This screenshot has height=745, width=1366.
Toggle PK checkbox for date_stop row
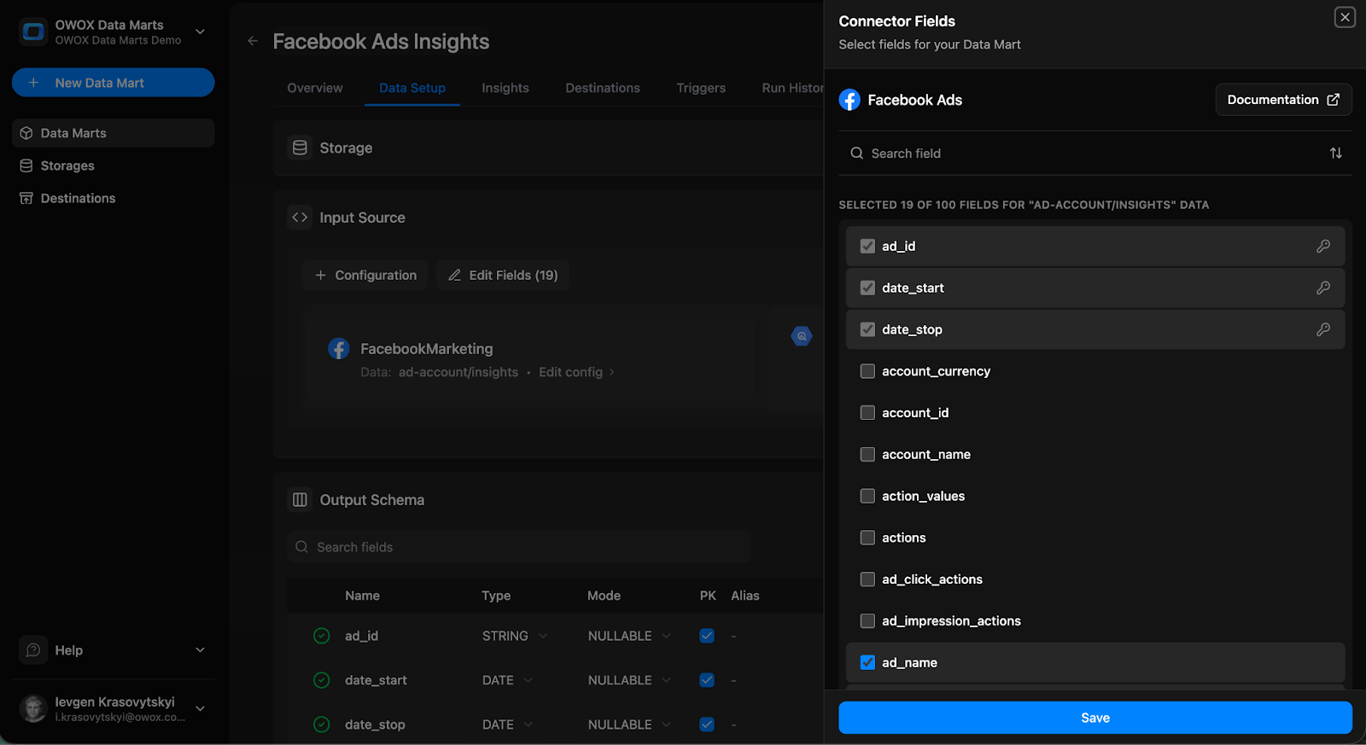pyautogui.click(x=707, y=724)
